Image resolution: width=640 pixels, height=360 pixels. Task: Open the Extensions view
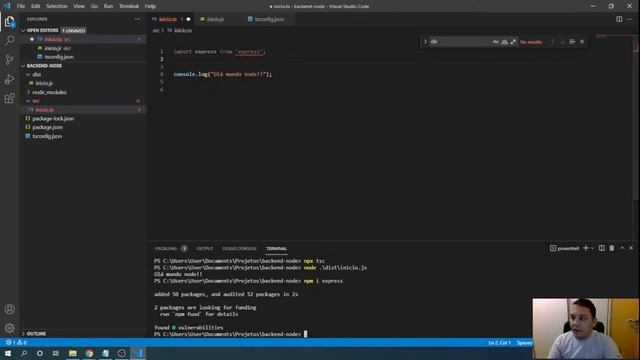click(x=9, y=98)
